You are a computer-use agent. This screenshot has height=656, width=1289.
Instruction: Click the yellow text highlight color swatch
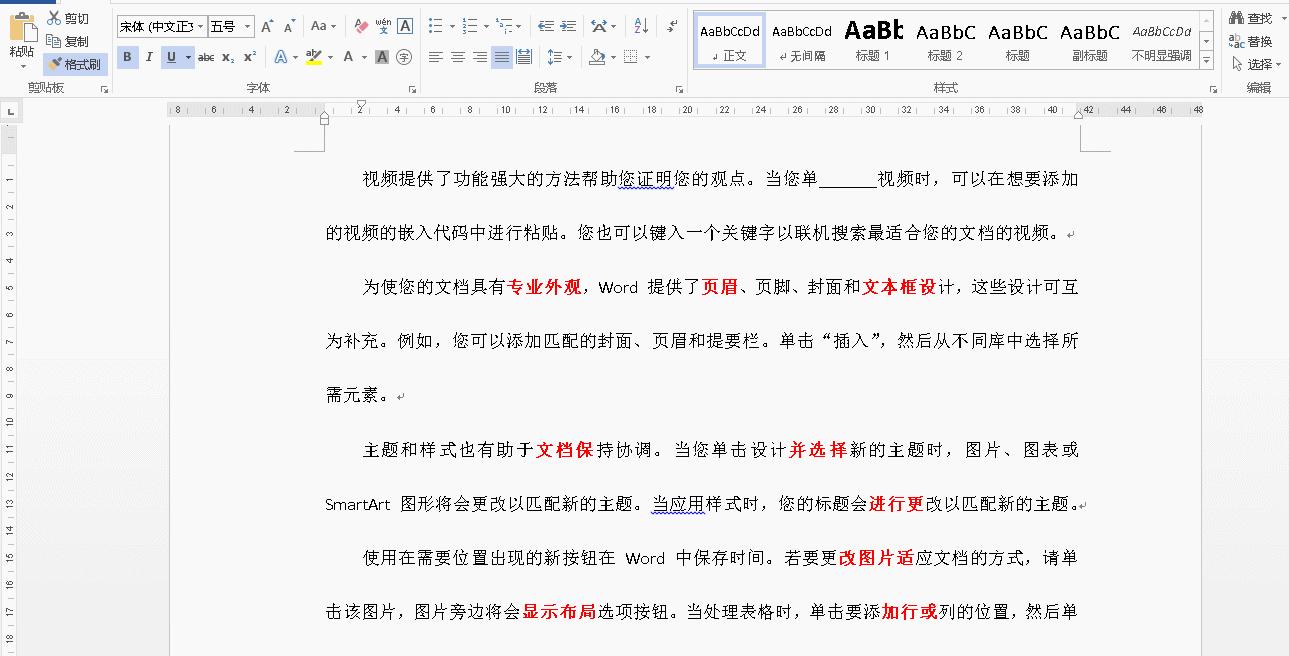(313, 57)
